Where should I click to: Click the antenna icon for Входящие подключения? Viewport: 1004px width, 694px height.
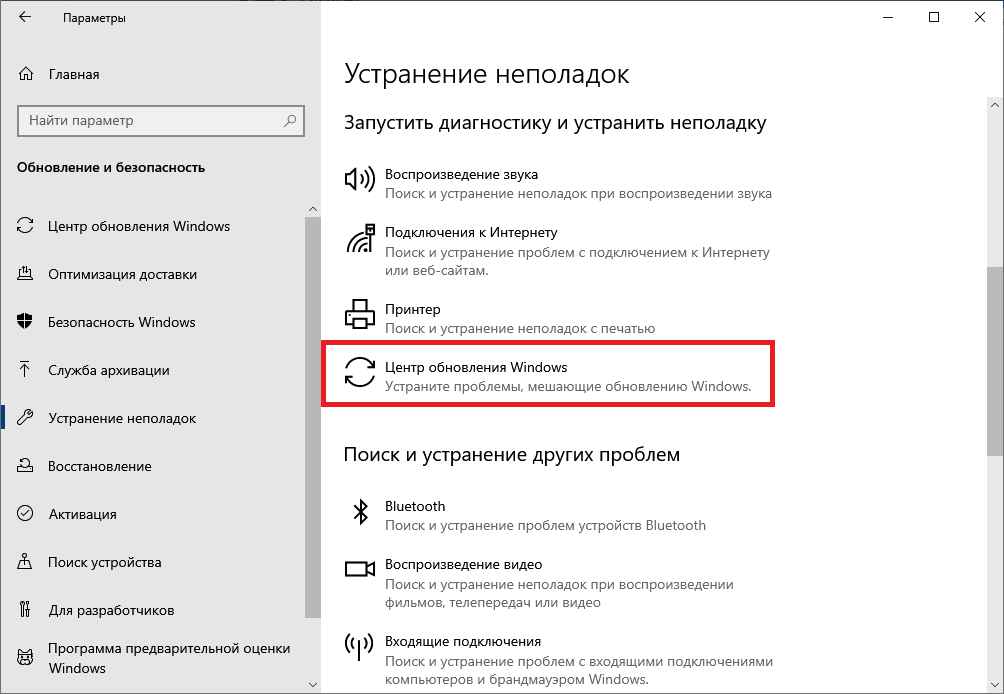[x=359, y=646]
